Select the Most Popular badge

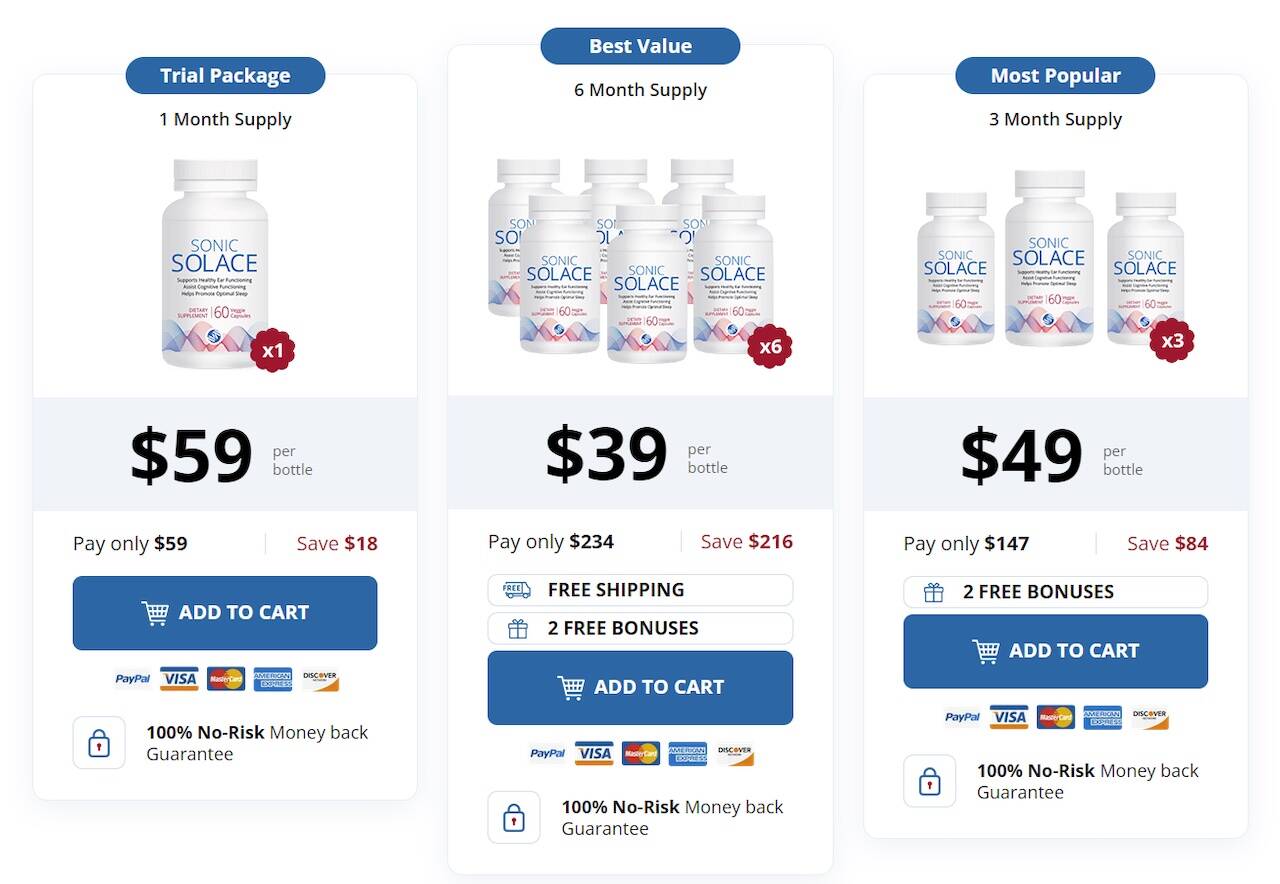pos(1055,76)
